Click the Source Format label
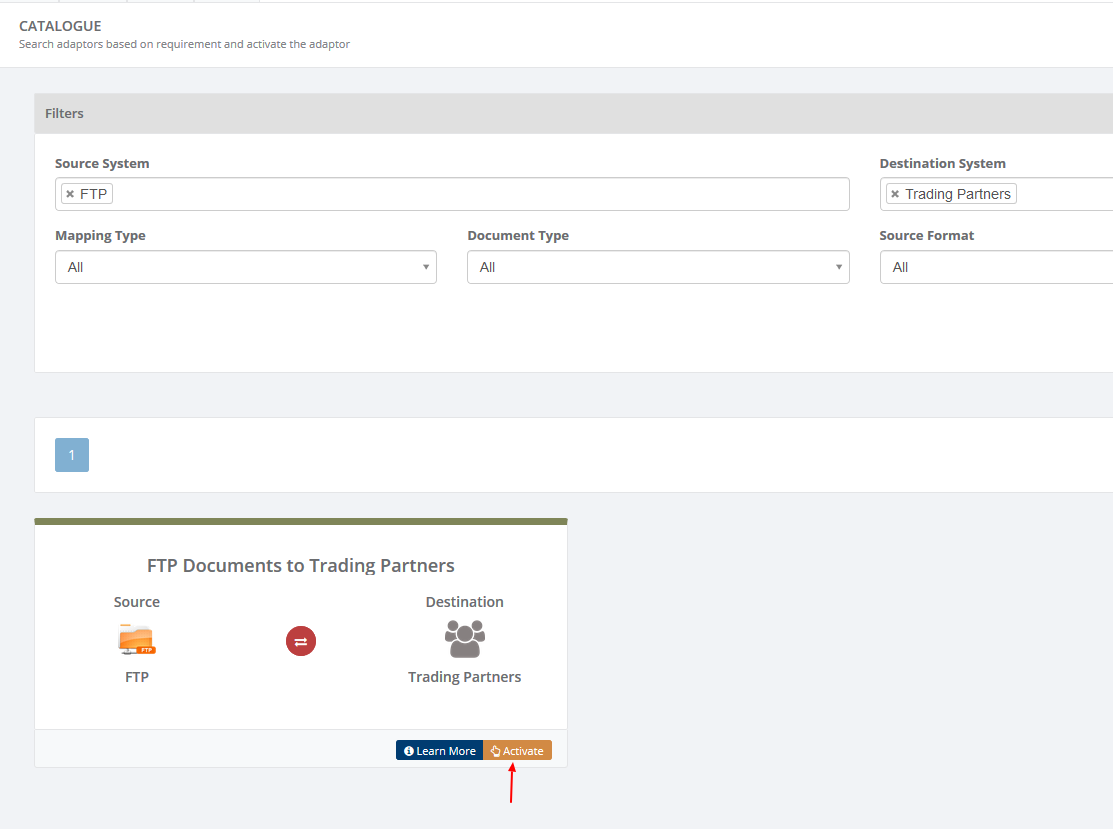Image resolution: width=1113 pixels, height=829 pixels. [926, 236]
